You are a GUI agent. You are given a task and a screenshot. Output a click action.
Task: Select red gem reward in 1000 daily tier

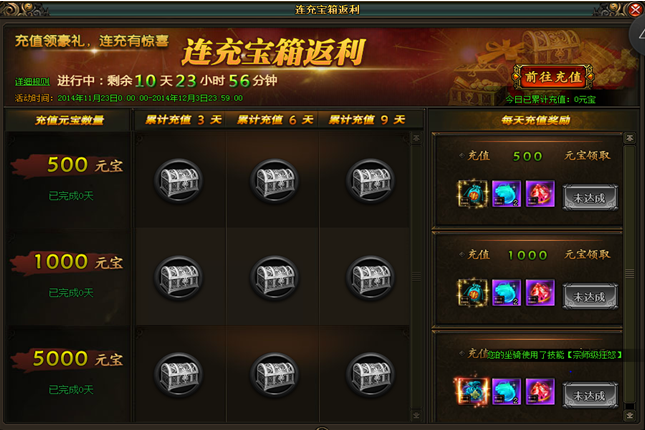(540, 293)
